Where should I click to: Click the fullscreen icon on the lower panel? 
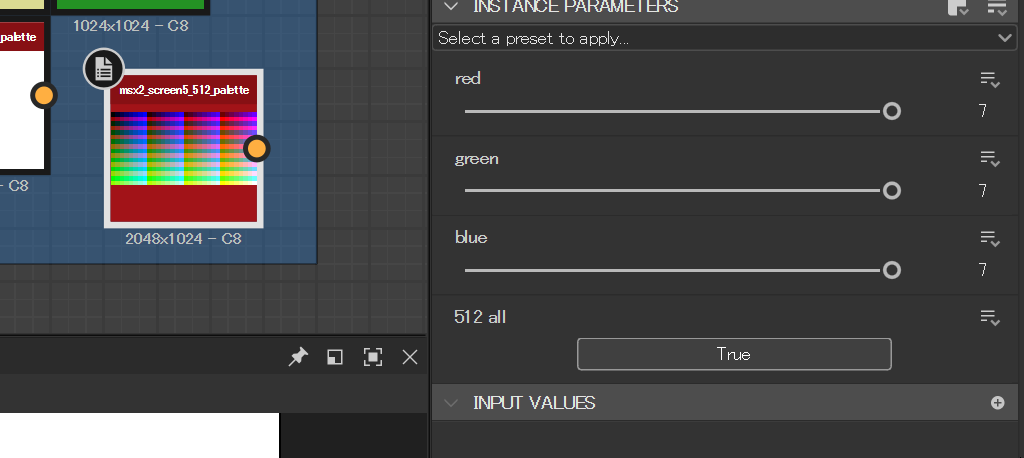[372, 357]
